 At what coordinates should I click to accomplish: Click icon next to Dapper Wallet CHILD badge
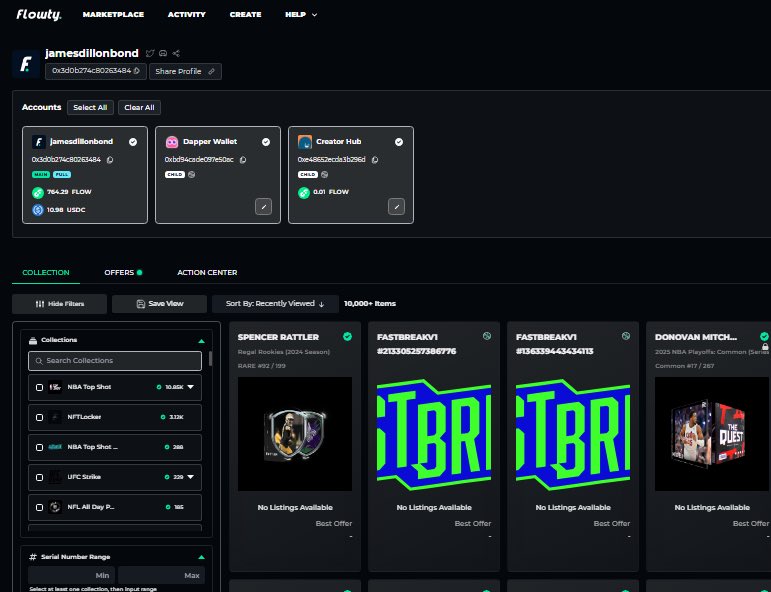192,175
